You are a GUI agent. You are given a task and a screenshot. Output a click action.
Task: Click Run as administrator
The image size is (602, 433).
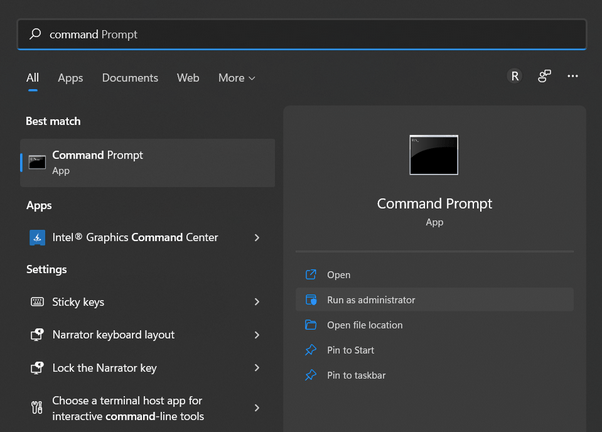[435, 300]
